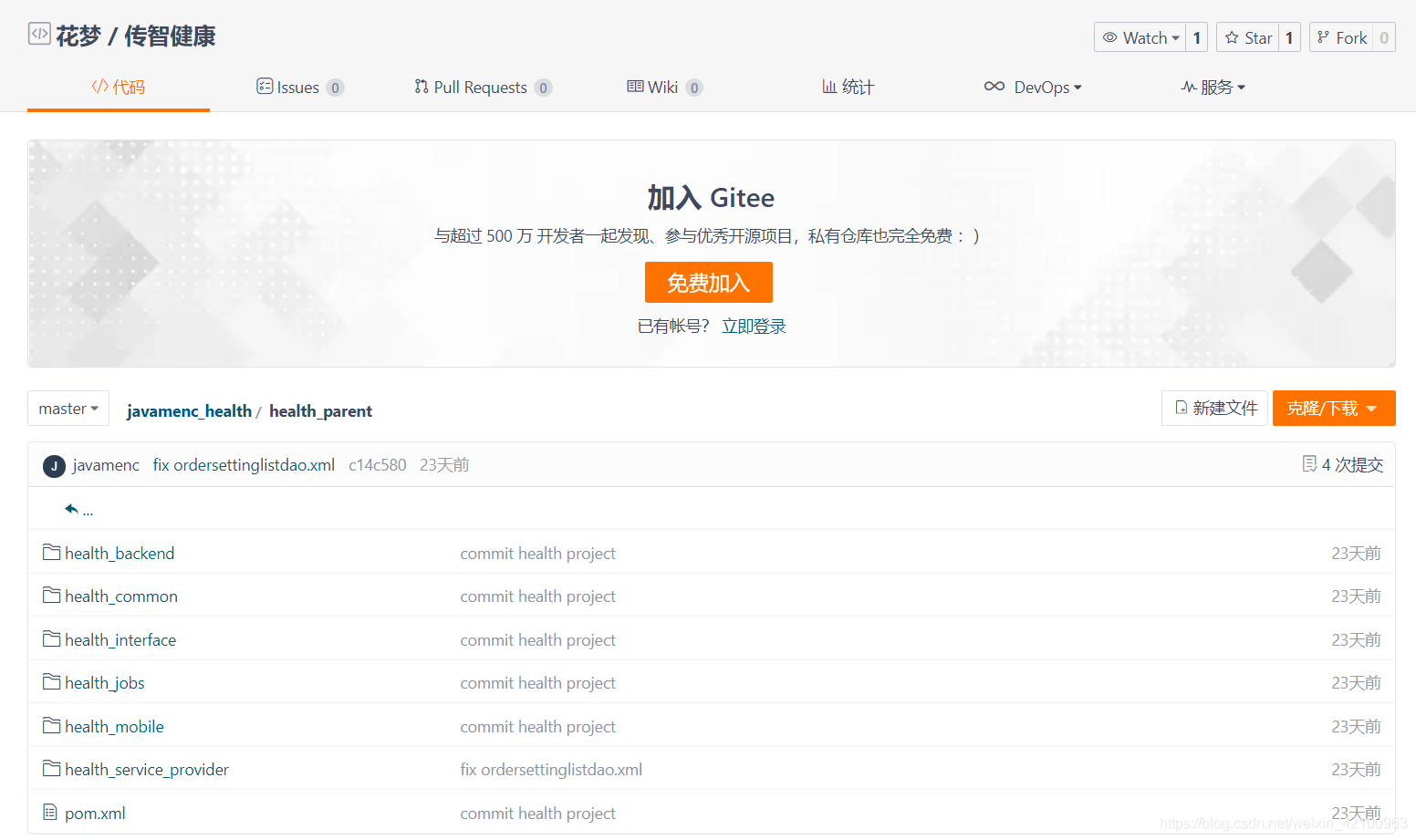This screenshot has height=840, width=1416.
Task: Click the Wiki count badge
Action: (x=694, y=88)
